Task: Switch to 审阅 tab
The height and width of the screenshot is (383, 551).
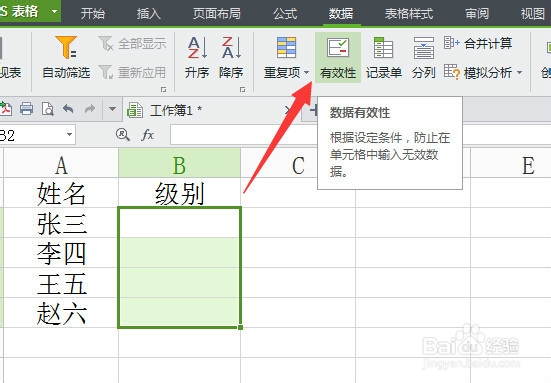Action: (477, 14)
